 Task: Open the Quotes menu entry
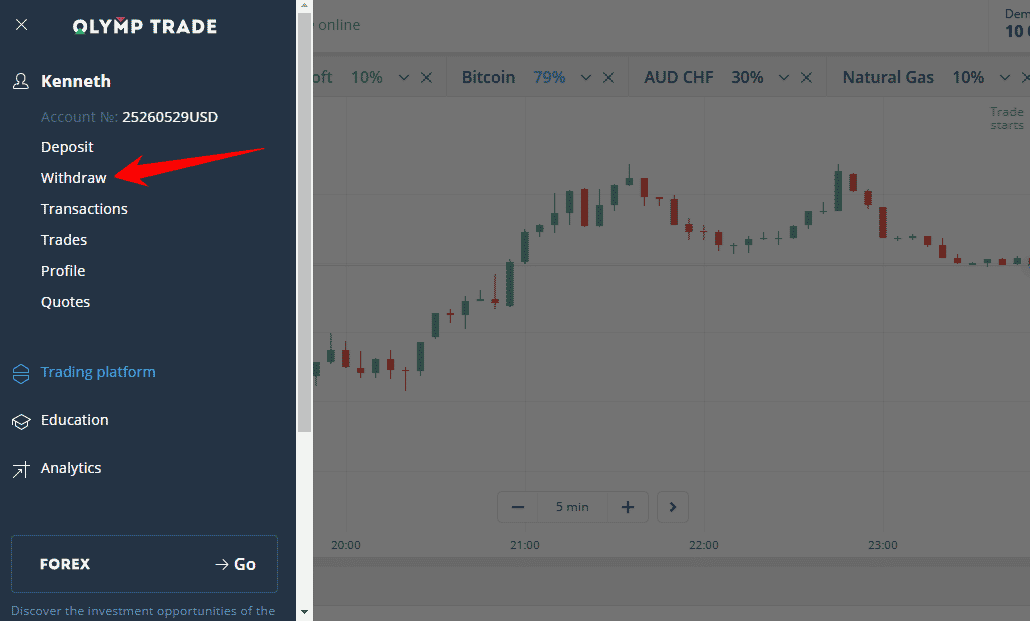click(65, 302)
